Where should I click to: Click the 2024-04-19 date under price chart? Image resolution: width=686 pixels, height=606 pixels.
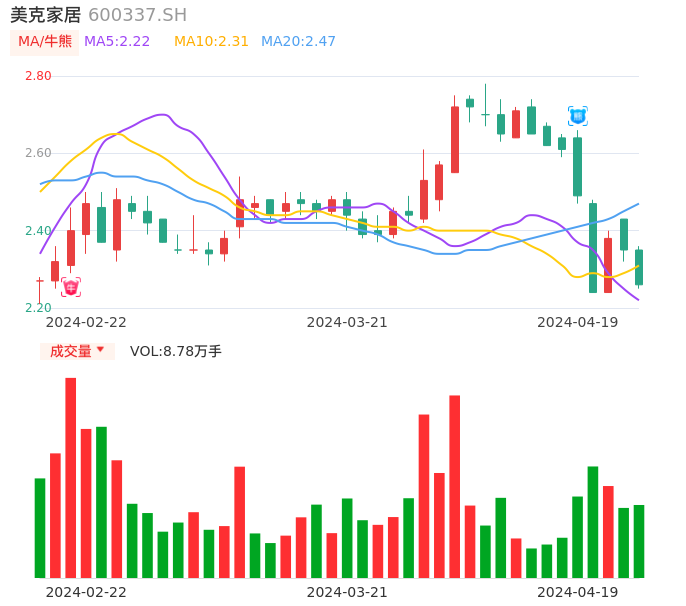click(x=578, y=323)
